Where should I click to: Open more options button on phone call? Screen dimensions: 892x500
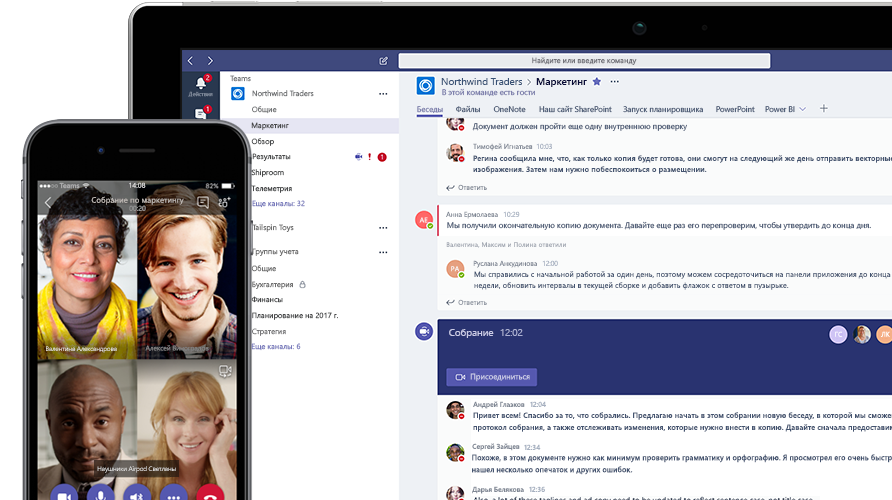coord(174,494)
